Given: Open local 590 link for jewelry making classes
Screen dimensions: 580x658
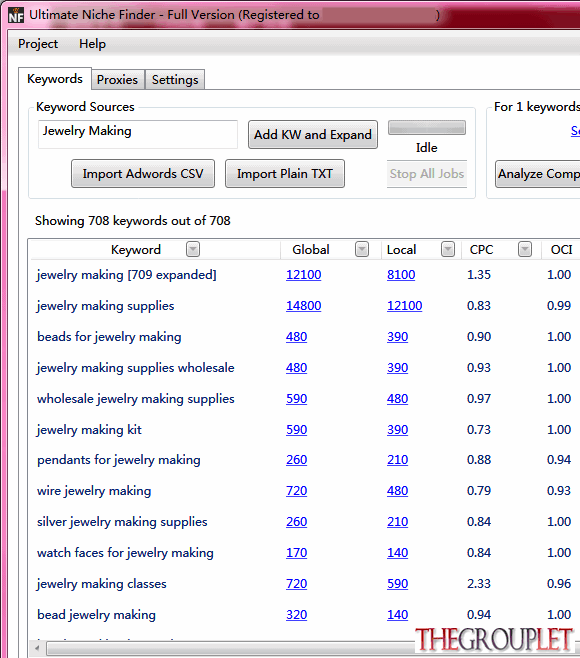Looking at the screenshot, I should point(397,584).
